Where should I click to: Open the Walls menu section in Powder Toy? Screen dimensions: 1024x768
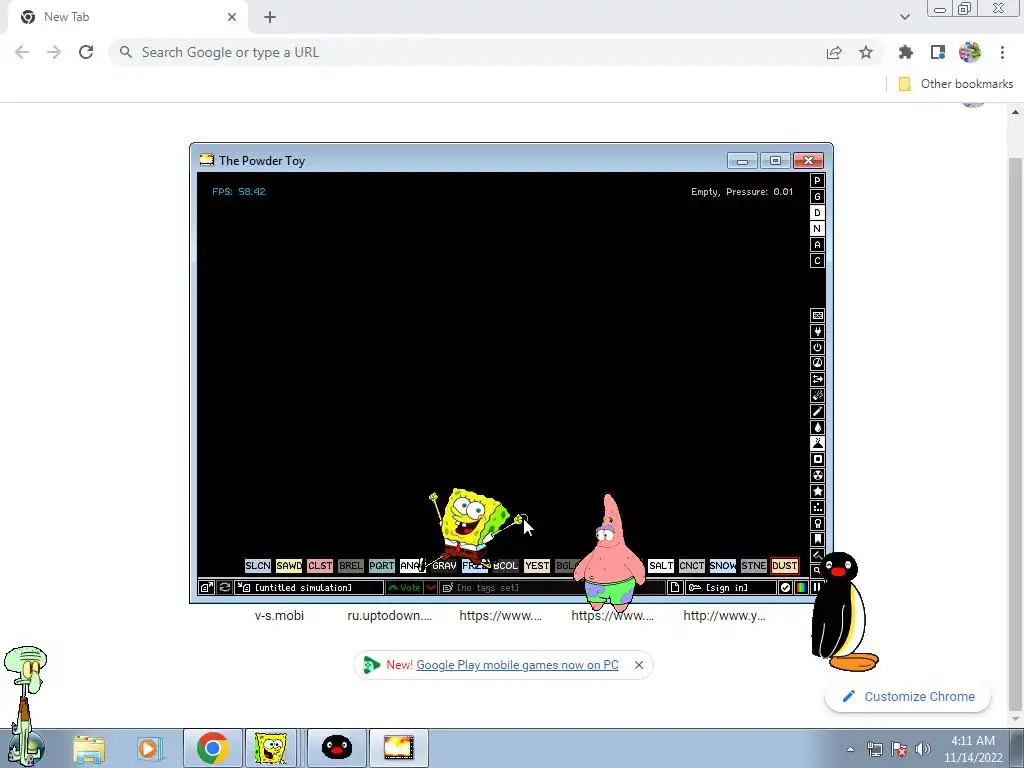817,315
